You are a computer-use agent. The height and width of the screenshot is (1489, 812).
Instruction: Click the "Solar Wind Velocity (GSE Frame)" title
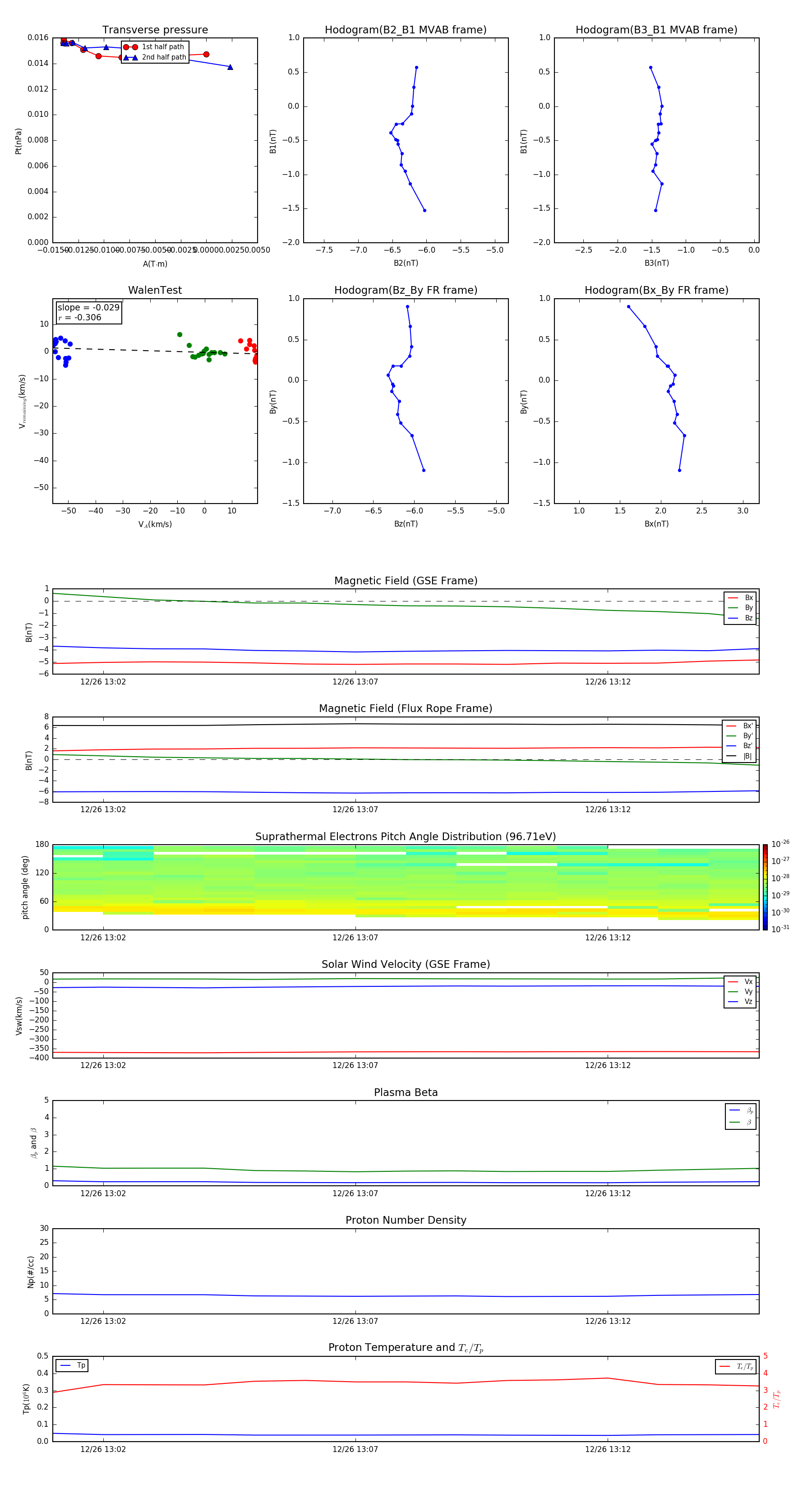pos(406,964)
